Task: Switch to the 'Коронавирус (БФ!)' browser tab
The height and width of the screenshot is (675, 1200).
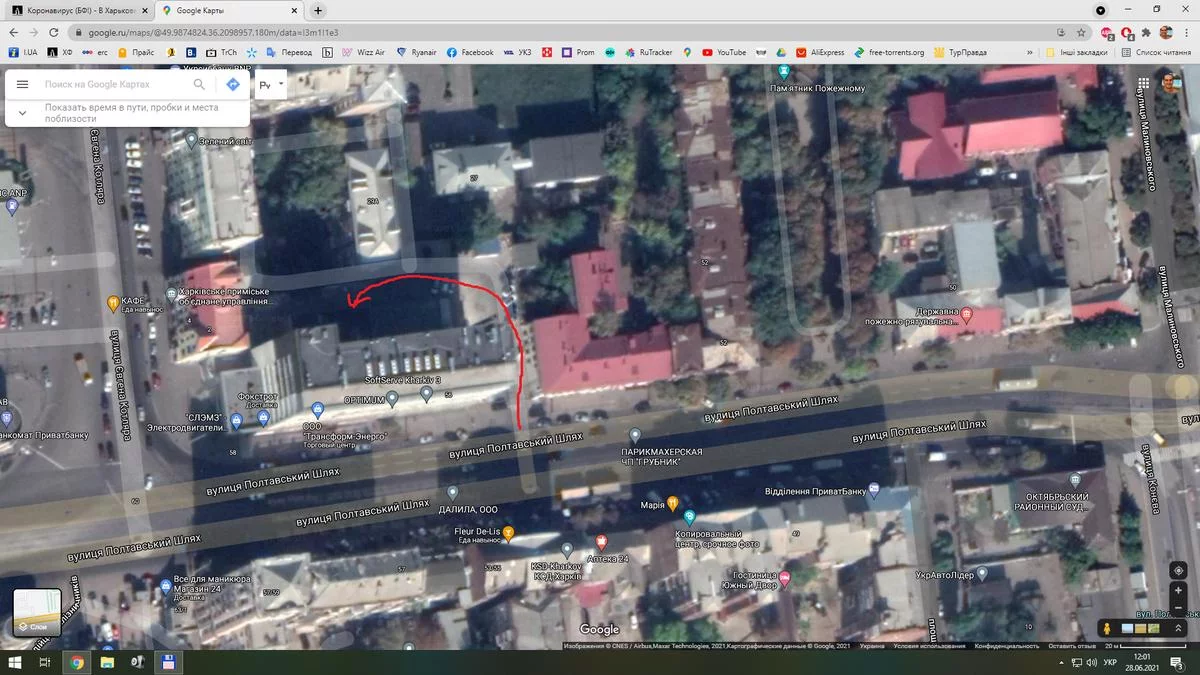Action: coord(78,11)
